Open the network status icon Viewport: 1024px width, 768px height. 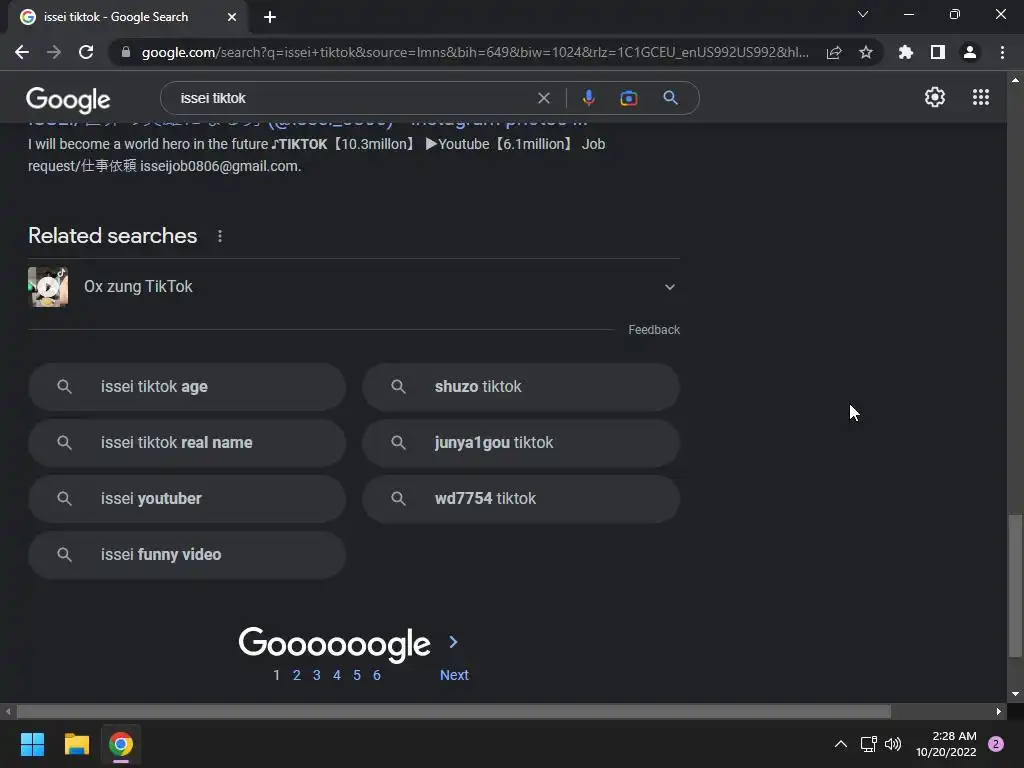click(x=868, y=744)
